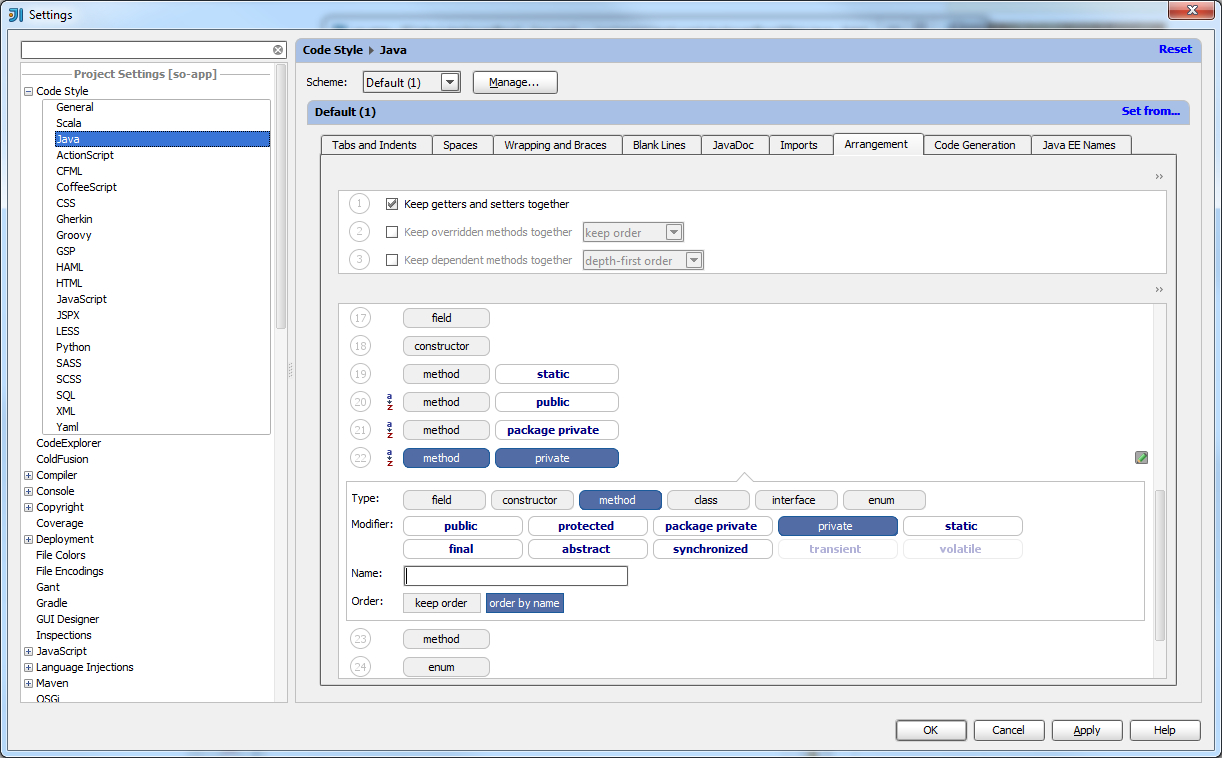Open the Java EE Names tab
The height and width of the screenshot is (758, 1222).
coord(1079,145)
